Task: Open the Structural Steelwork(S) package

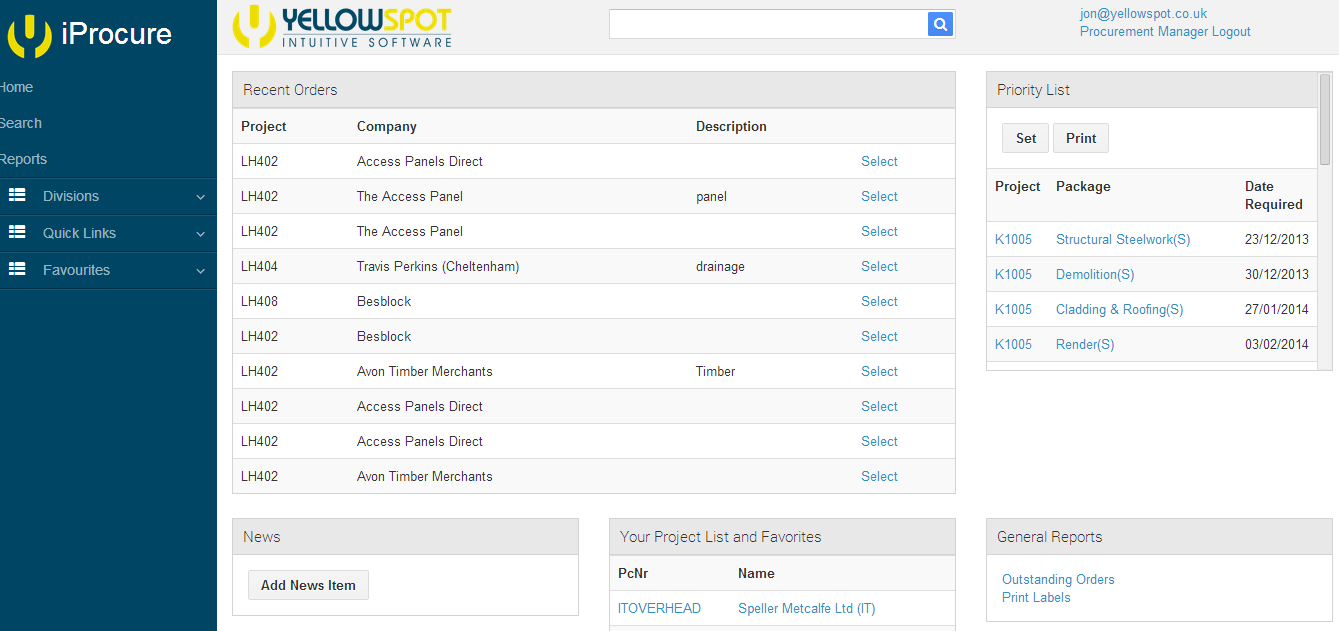Action: tap(1123, 239)
